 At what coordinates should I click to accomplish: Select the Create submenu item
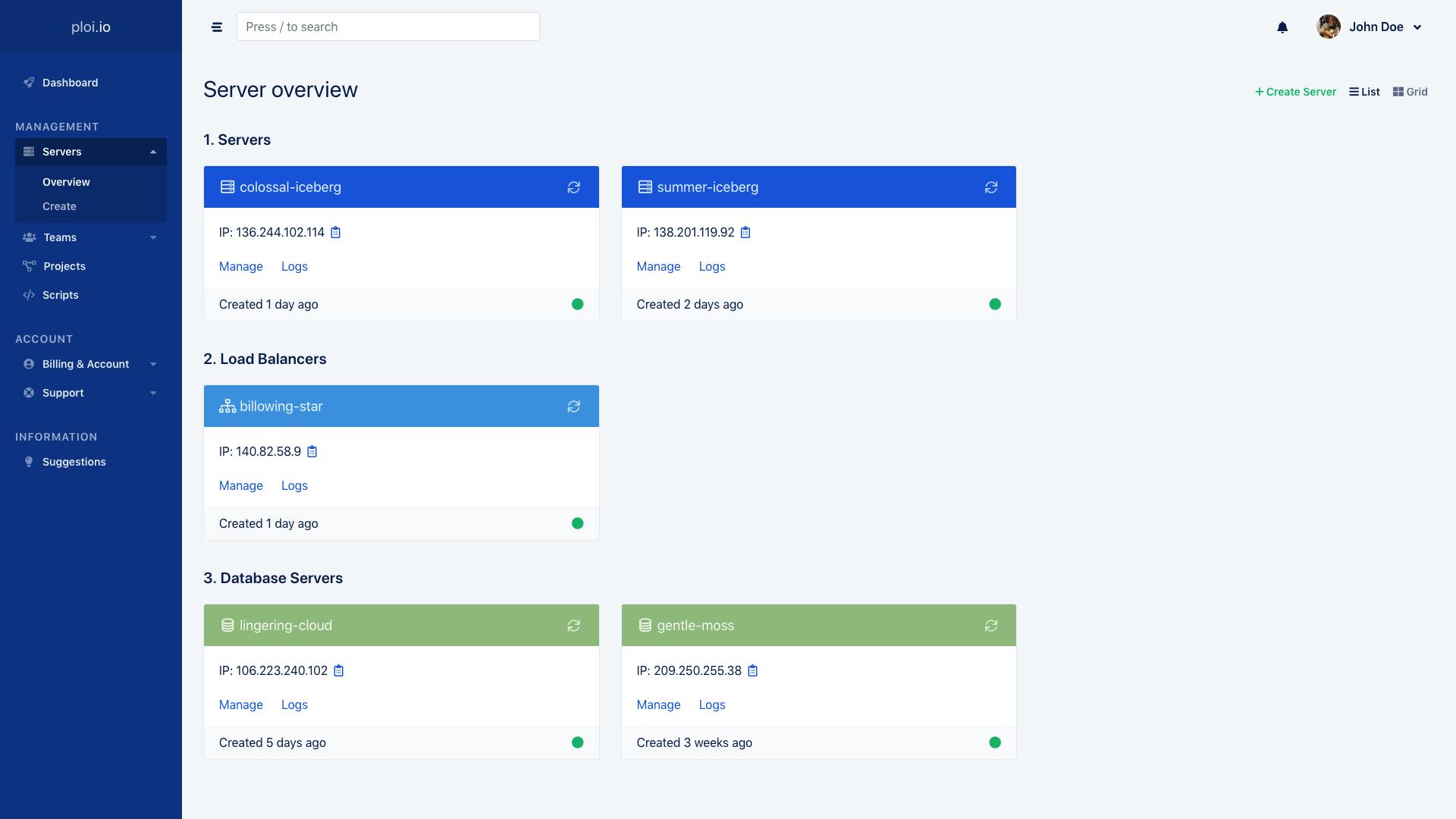point(59,206)
